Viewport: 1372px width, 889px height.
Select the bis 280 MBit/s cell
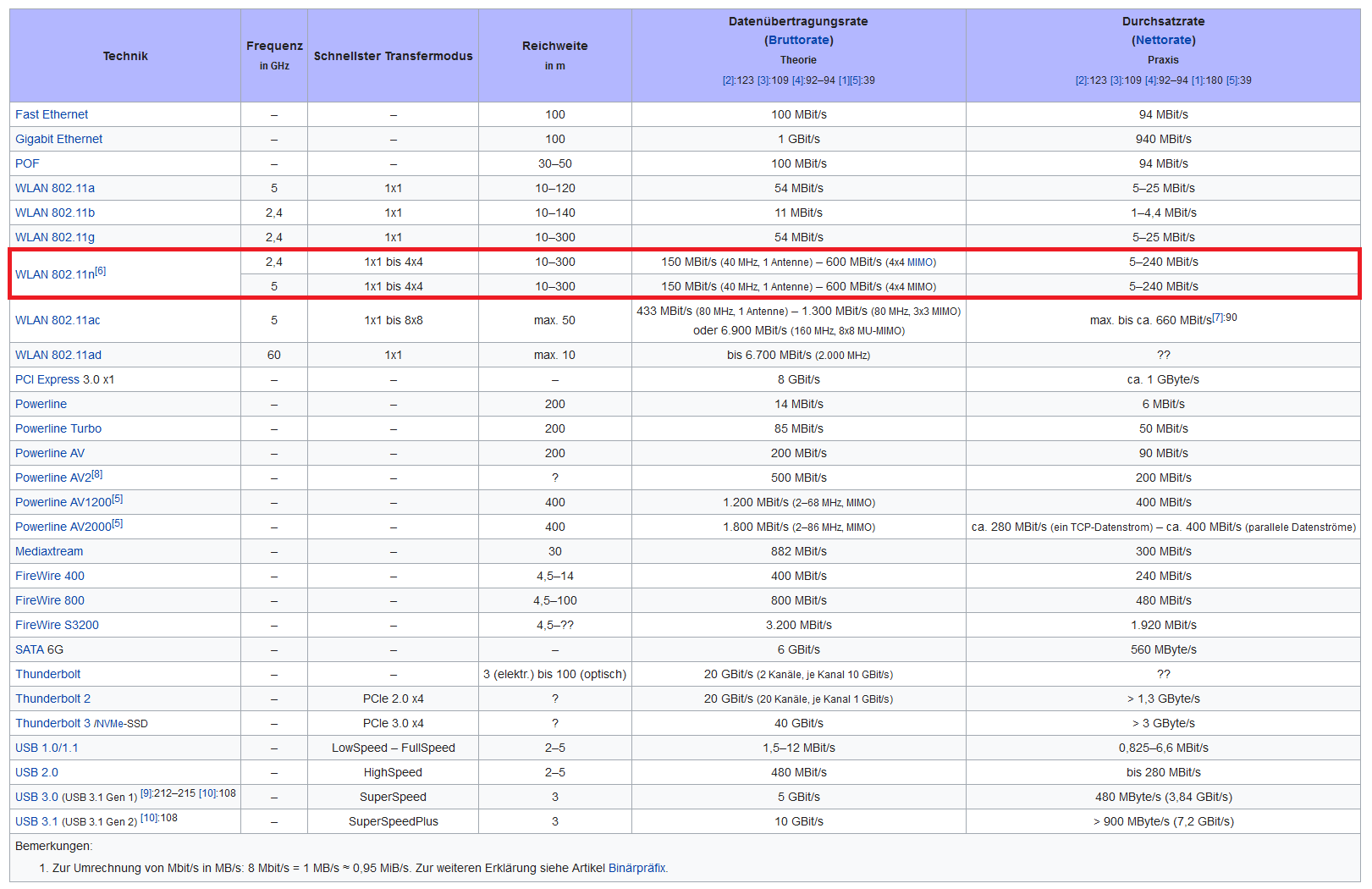(x=1164, y=772)
